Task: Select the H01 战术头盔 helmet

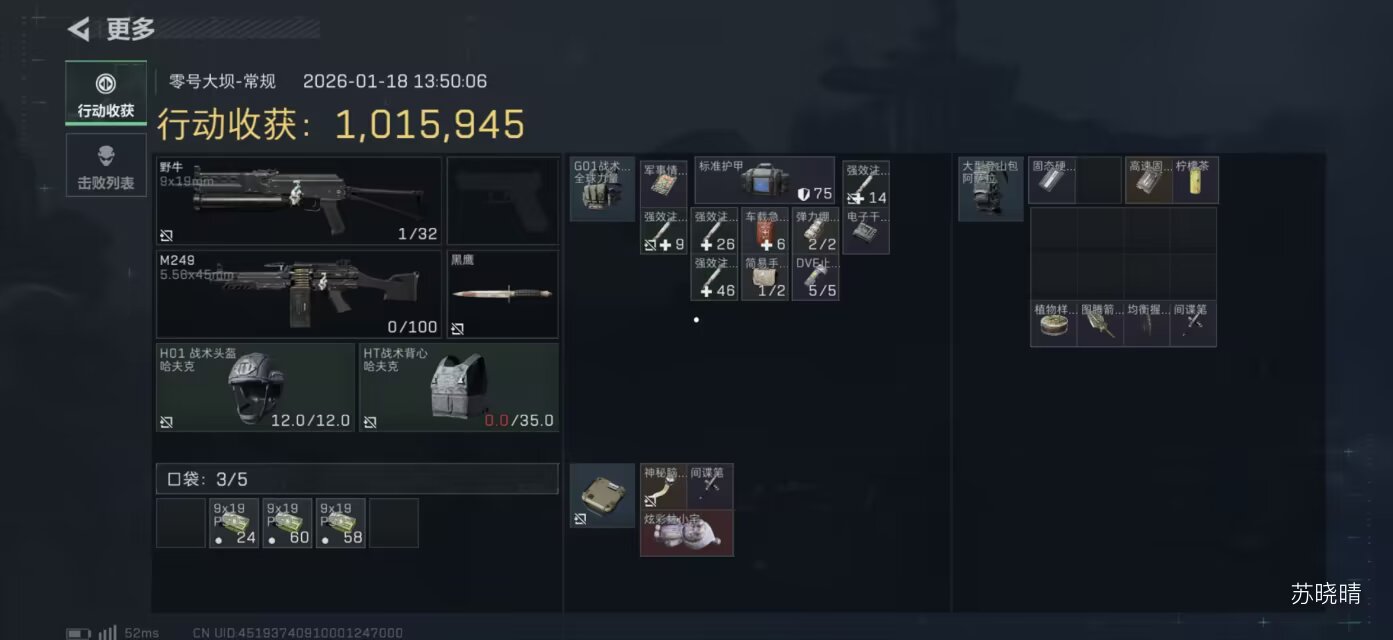Action: pos(255,387)
